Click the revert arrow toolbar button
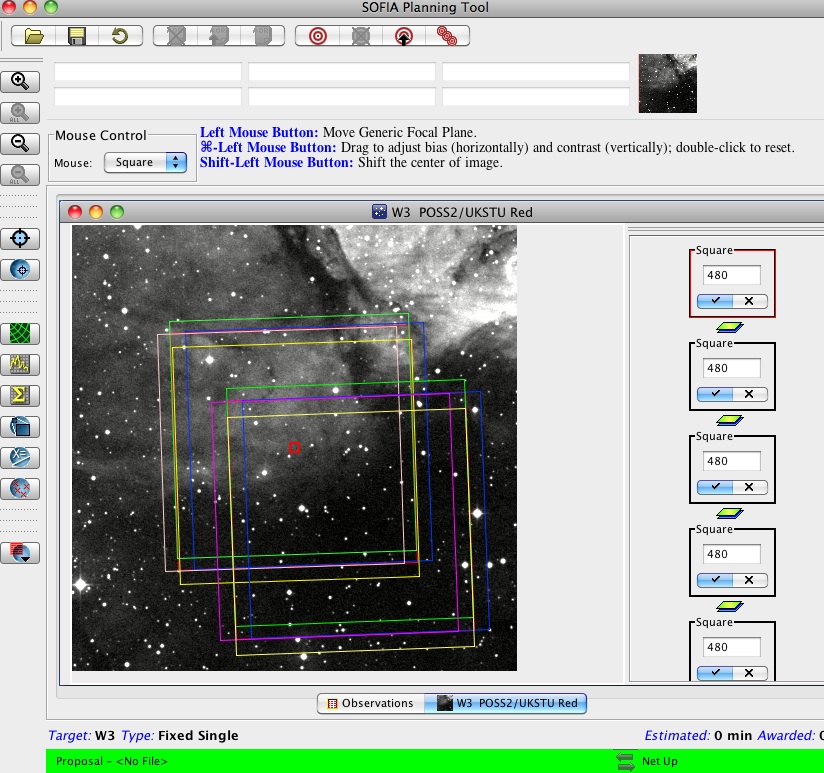 coord(120,36)
